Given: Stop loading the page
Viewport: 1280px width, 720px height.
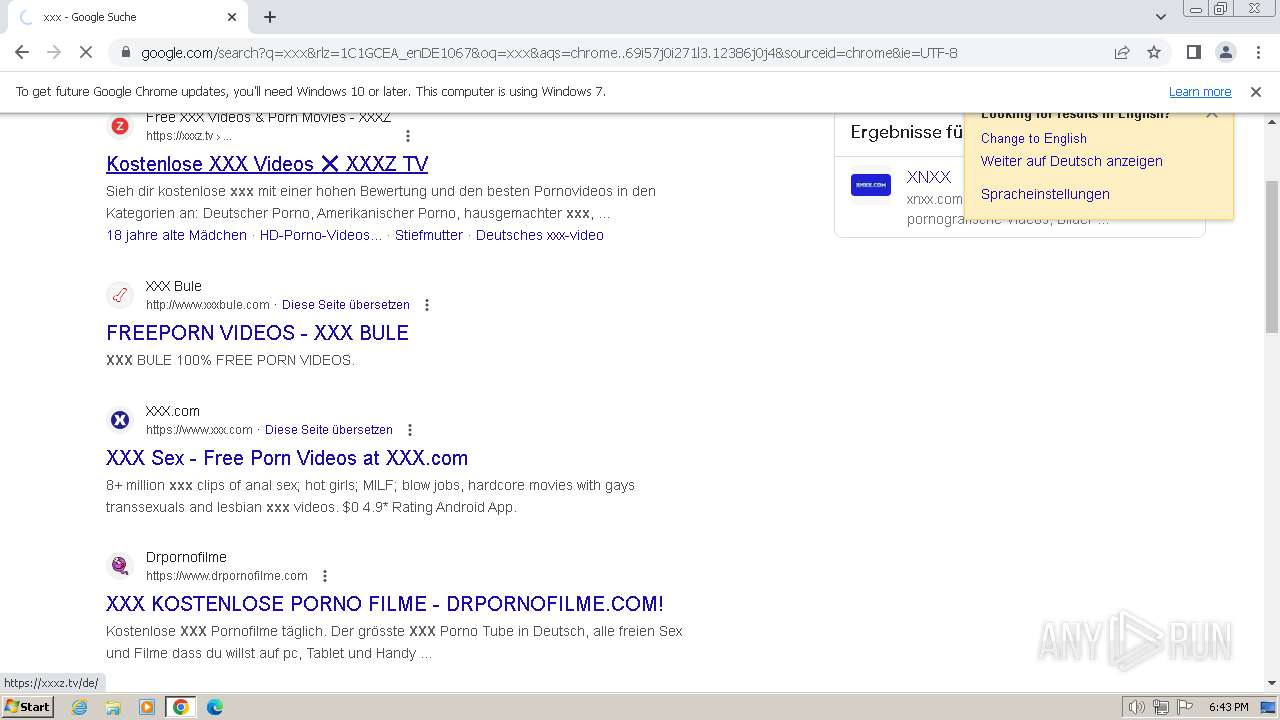Looking at the screenshot, I should click(86, 52).
